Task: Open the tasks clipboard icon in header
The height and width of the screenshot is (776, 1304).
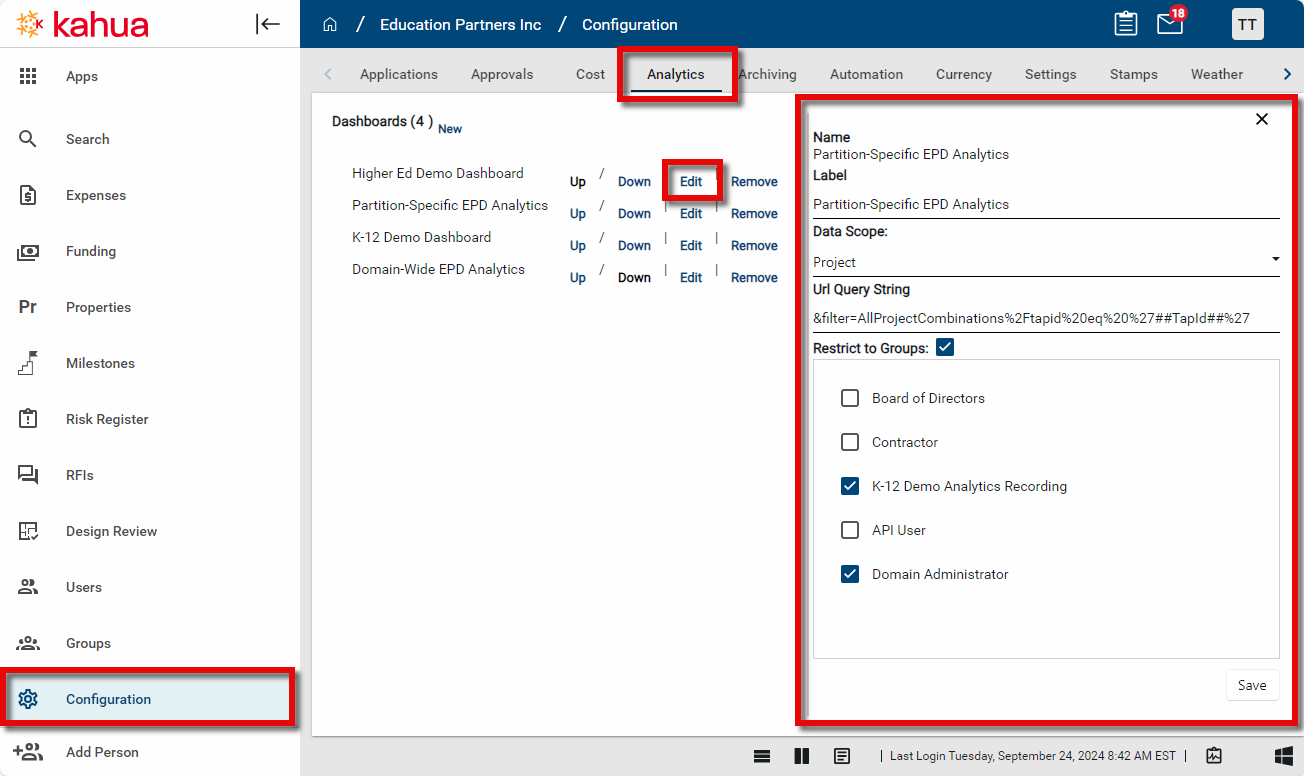Action: pos(1126,24)
